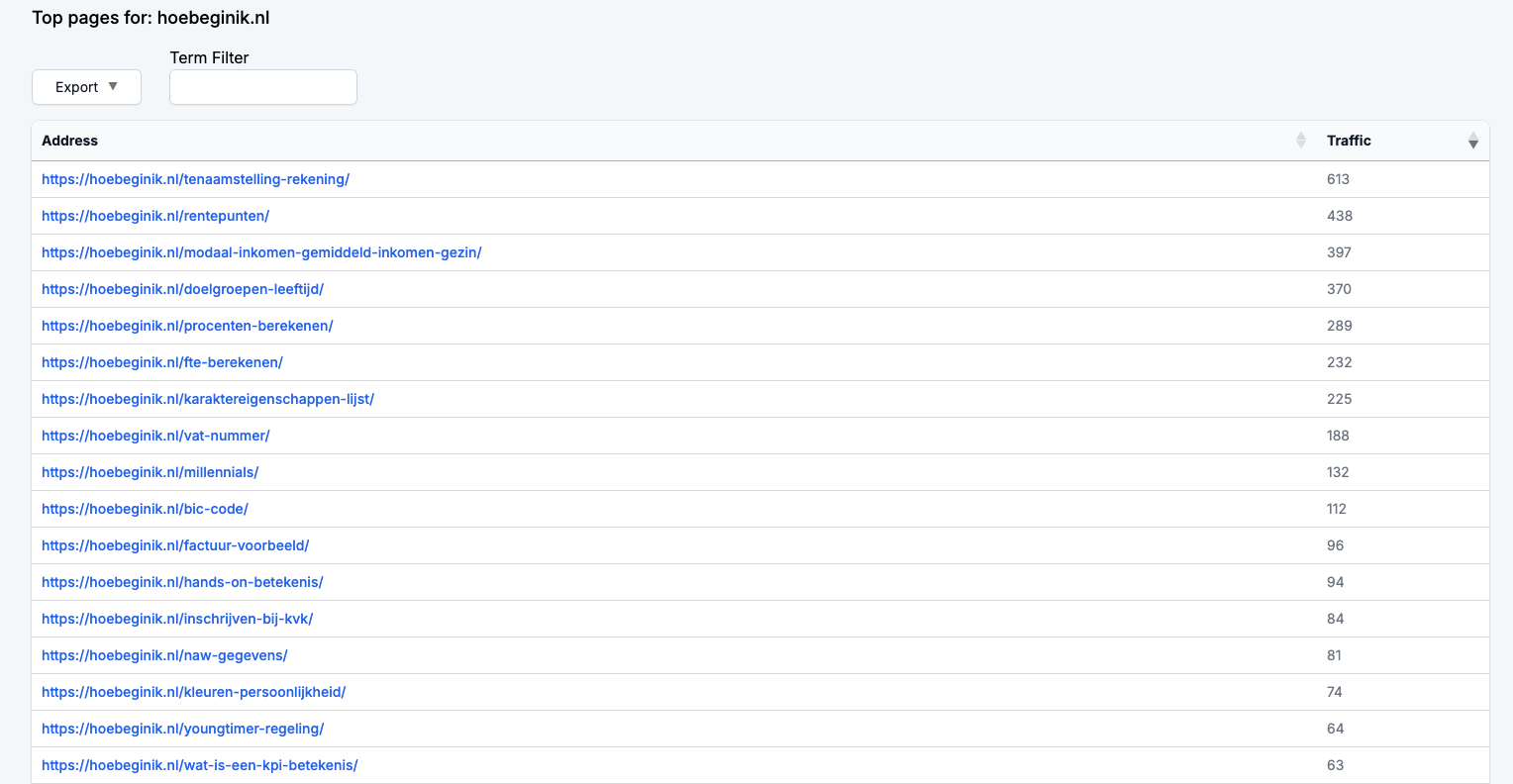Open the vat-nummer link
Image resolution: width=1513 pixels, height=784 pixels.
[155, 436]
